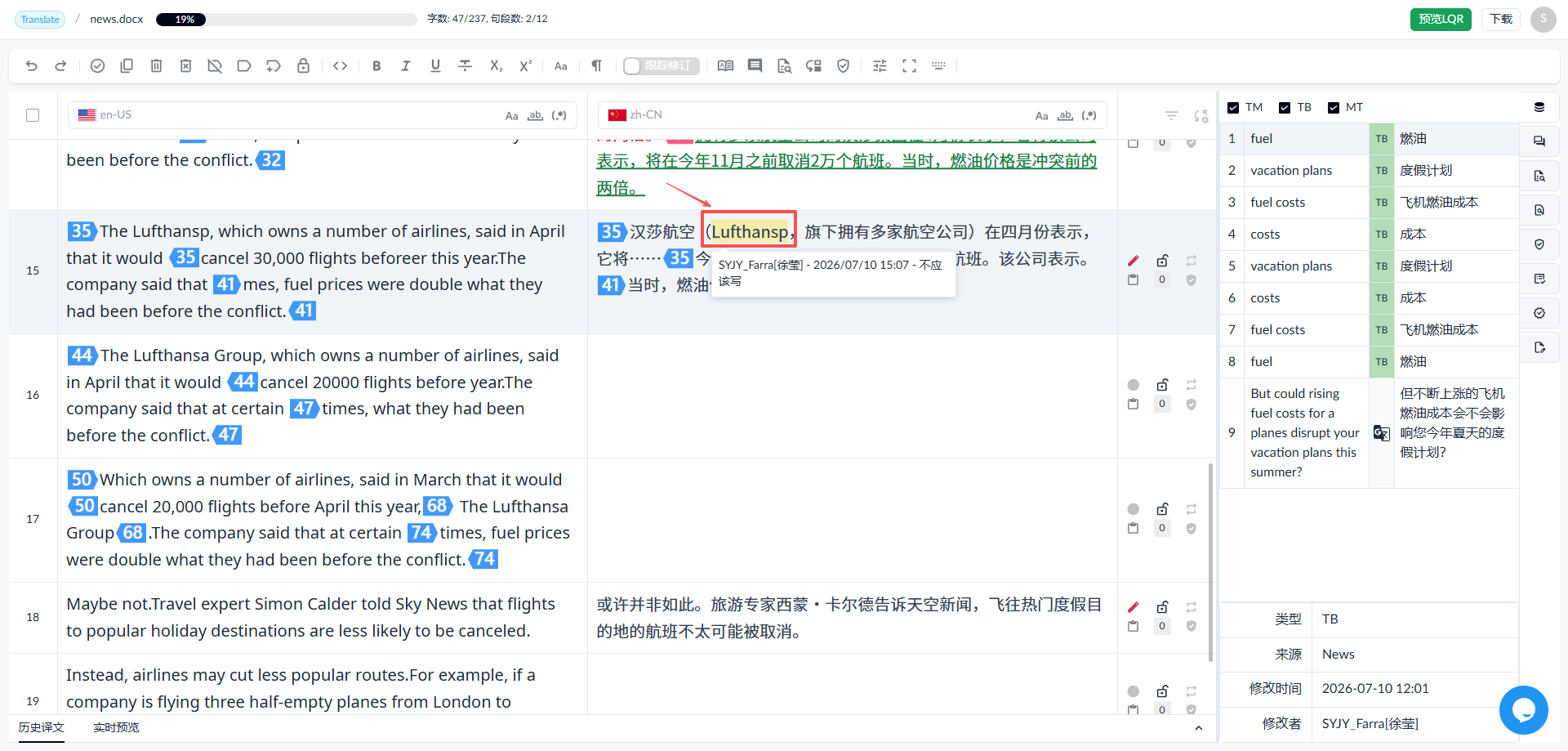1568x751 pixels.
Task: Click the translation progress bar
Action: tap(286, 20)
